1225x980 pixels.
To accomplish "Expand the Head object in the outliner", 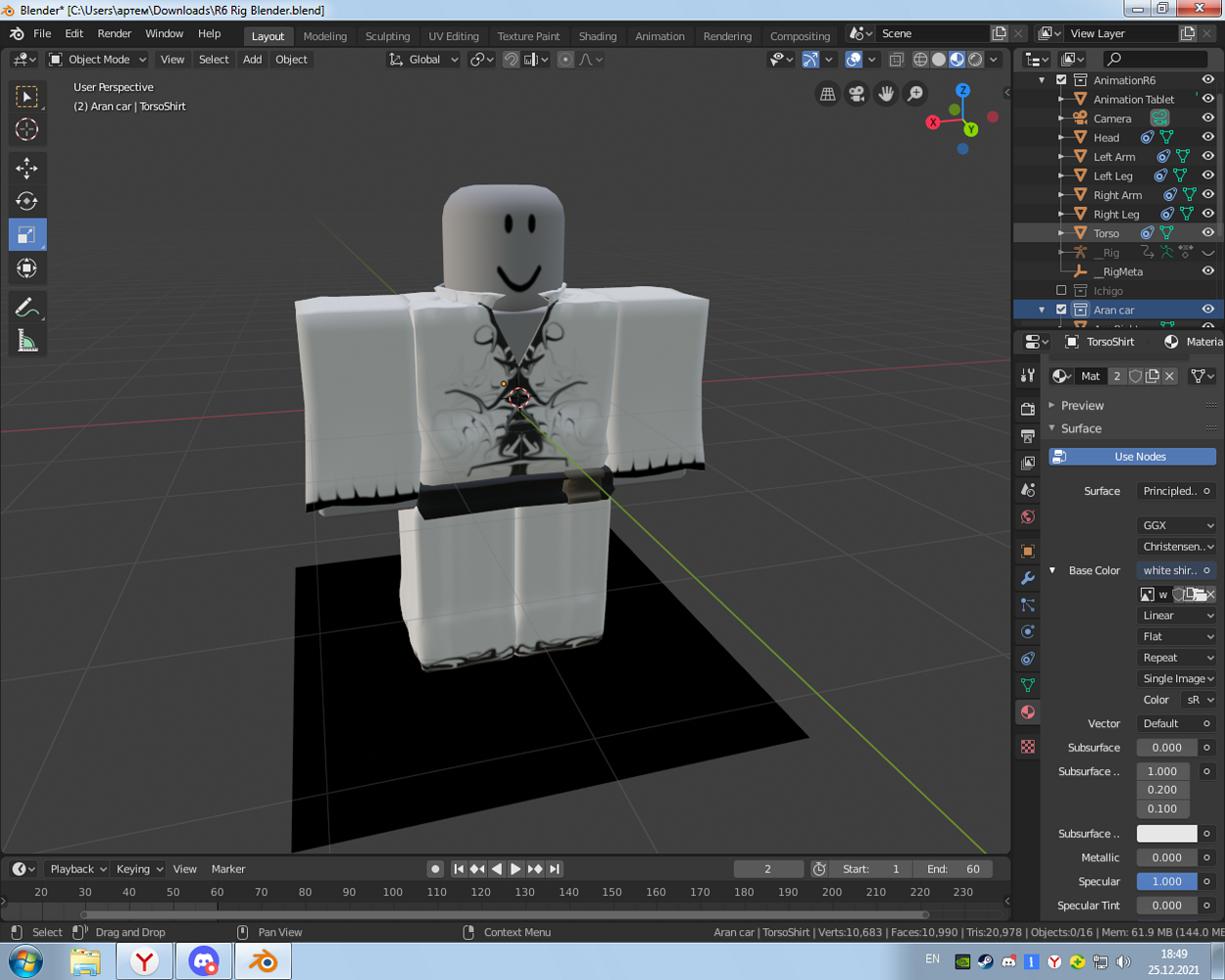I will 1061,136.
